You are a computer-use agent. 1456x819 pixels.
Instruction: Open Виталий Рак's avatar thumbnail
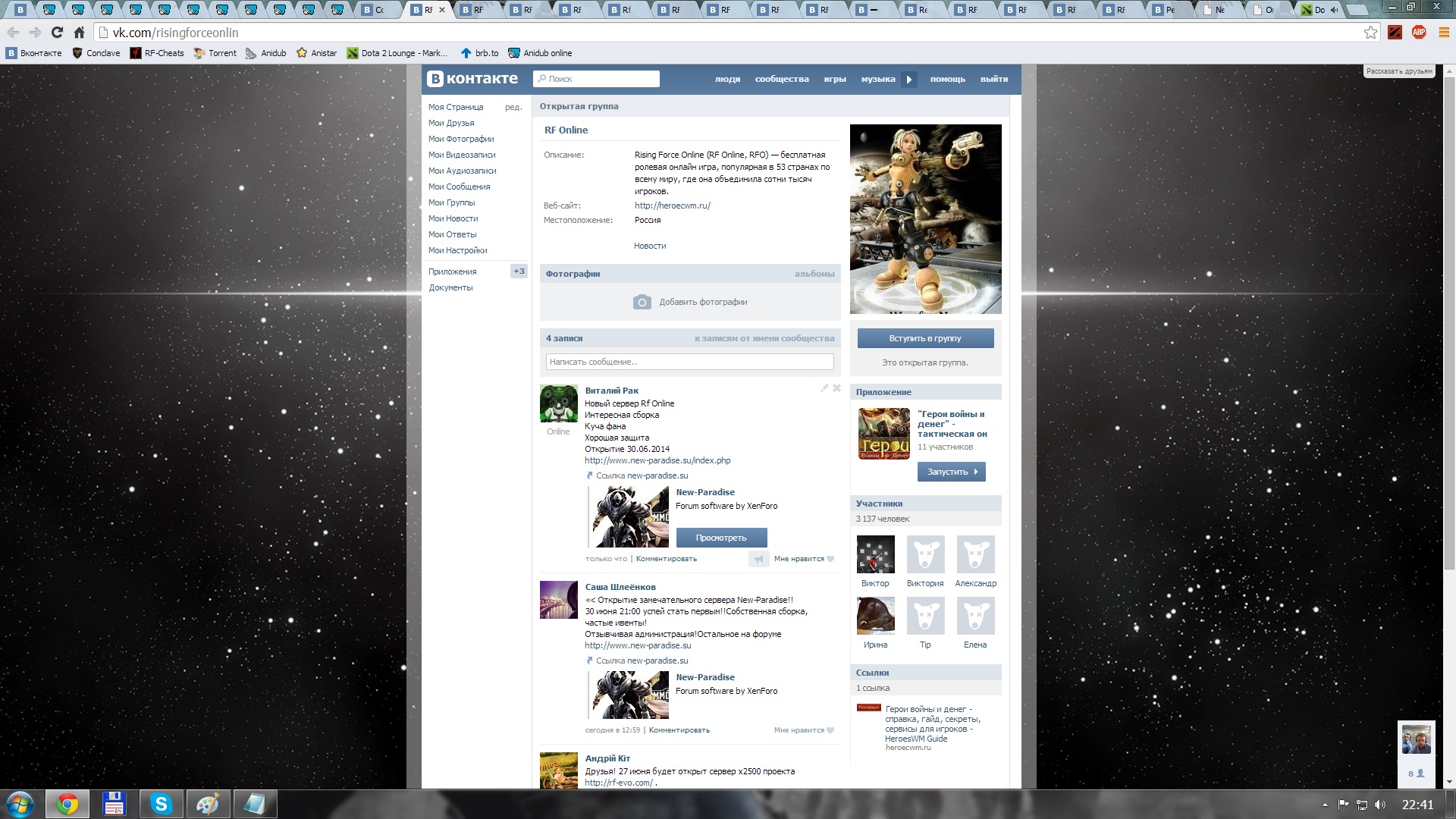559,403
